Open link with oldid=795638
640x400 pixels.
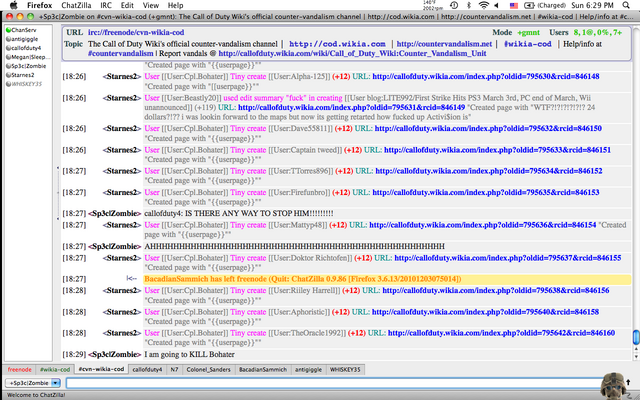click(496, 291)
